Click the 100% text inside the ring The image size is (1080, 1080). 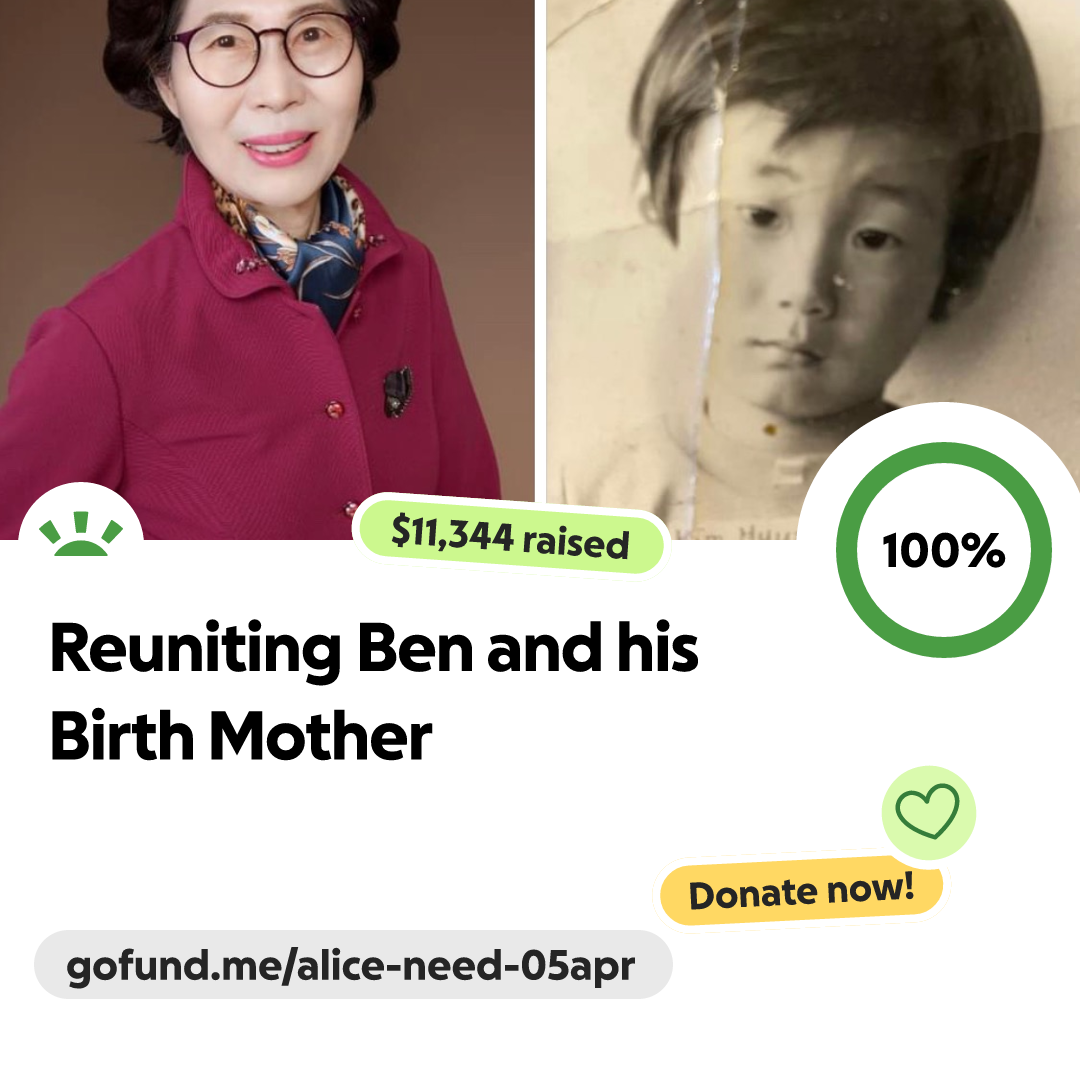(944, 550)
